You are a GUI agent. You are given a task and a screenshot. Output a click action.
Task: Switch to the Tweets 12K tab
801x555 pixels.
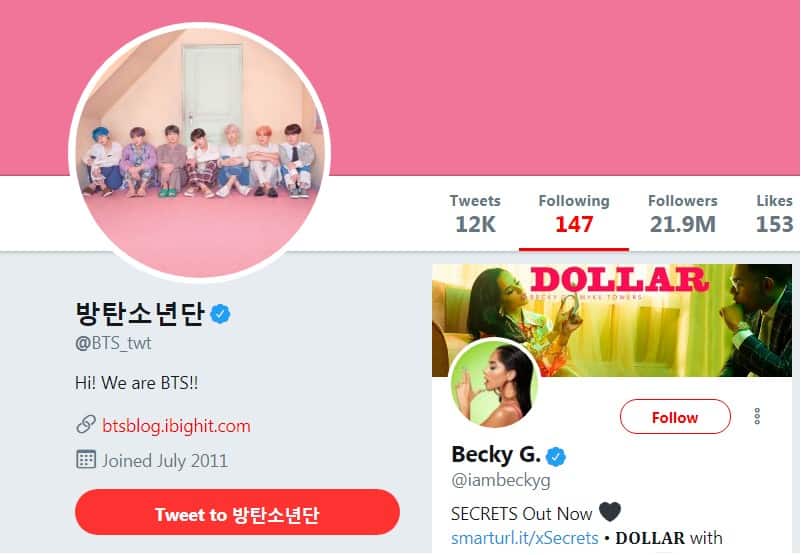pyautogui.click(x=475, y=214)
